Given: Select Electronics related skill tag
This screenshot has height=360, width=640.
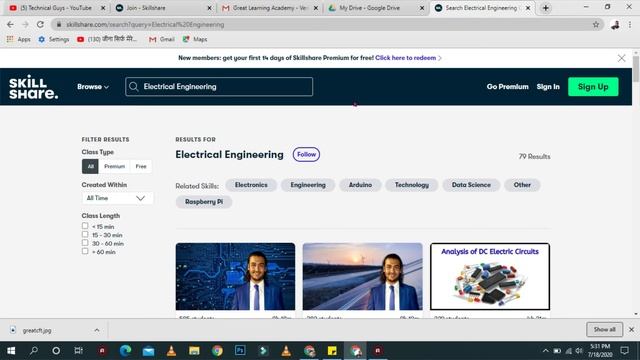Looking at the screenshot, I should pyautogui.click(x=251, y=185).
